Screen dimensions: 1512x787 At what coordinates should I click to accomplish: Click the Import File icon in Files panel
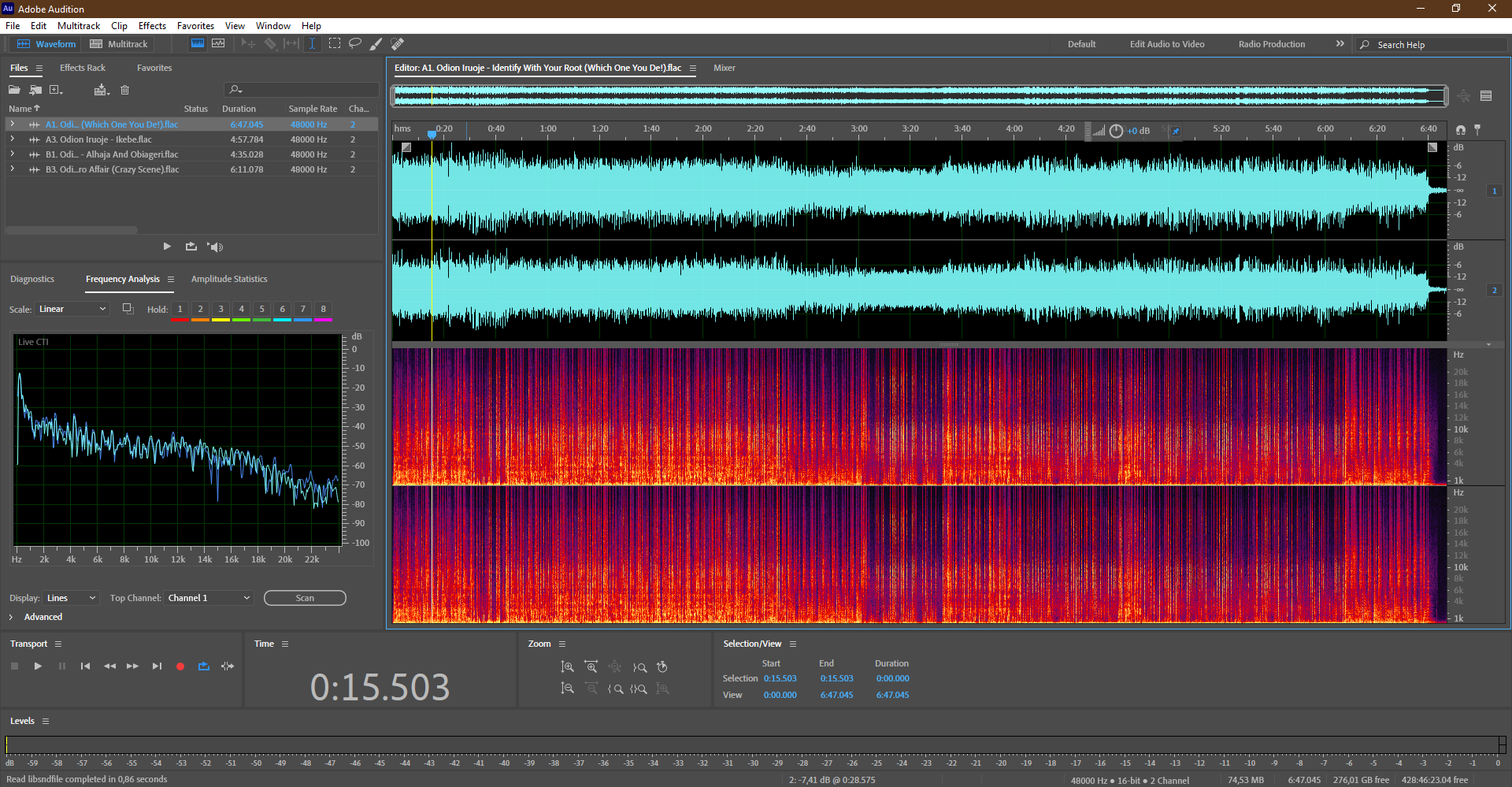pyautogui.click(x=35, y=90)
